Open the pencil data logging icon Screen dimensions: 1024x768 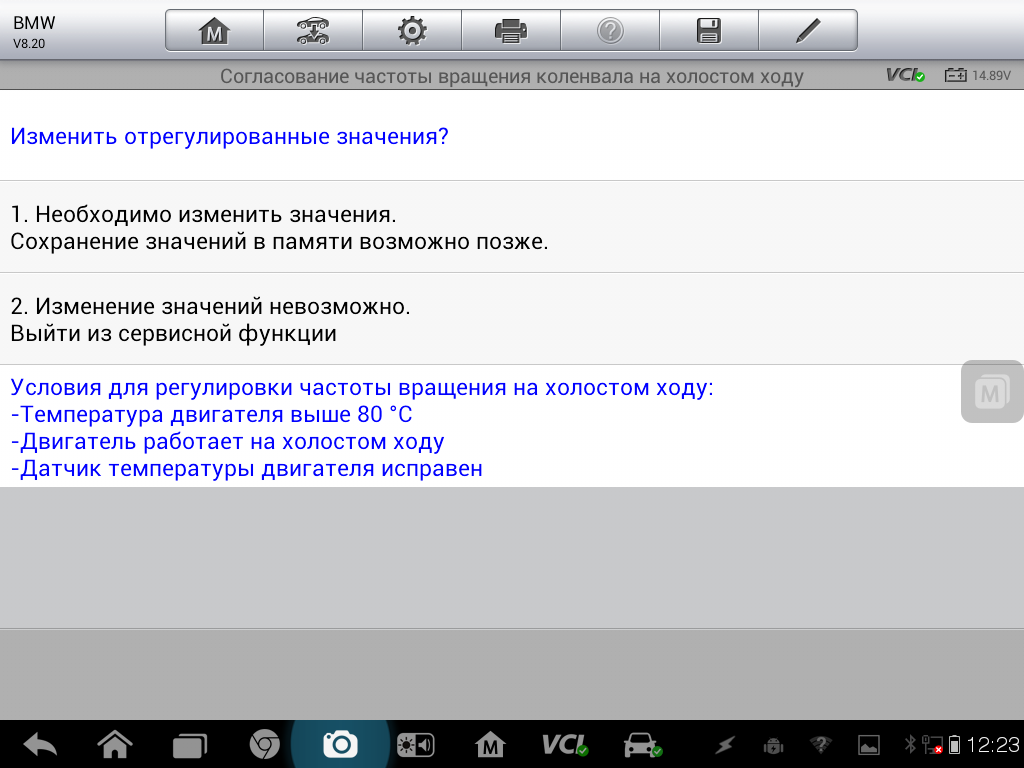(807, 31)
